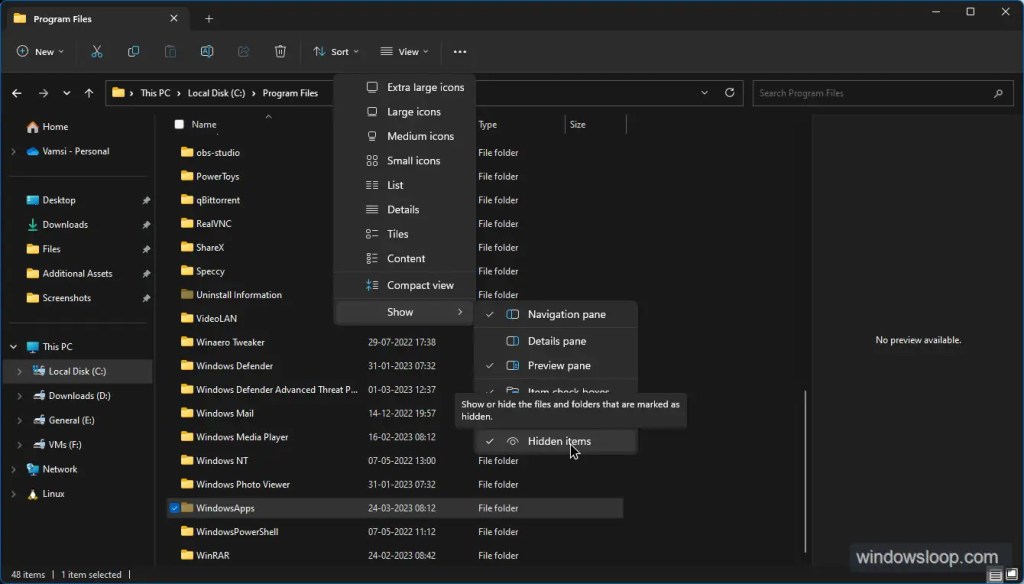The image size is (1024, 584).
Task: Open the See more three-dots menu
Action: pyautogui.click(x=460, y=52)
